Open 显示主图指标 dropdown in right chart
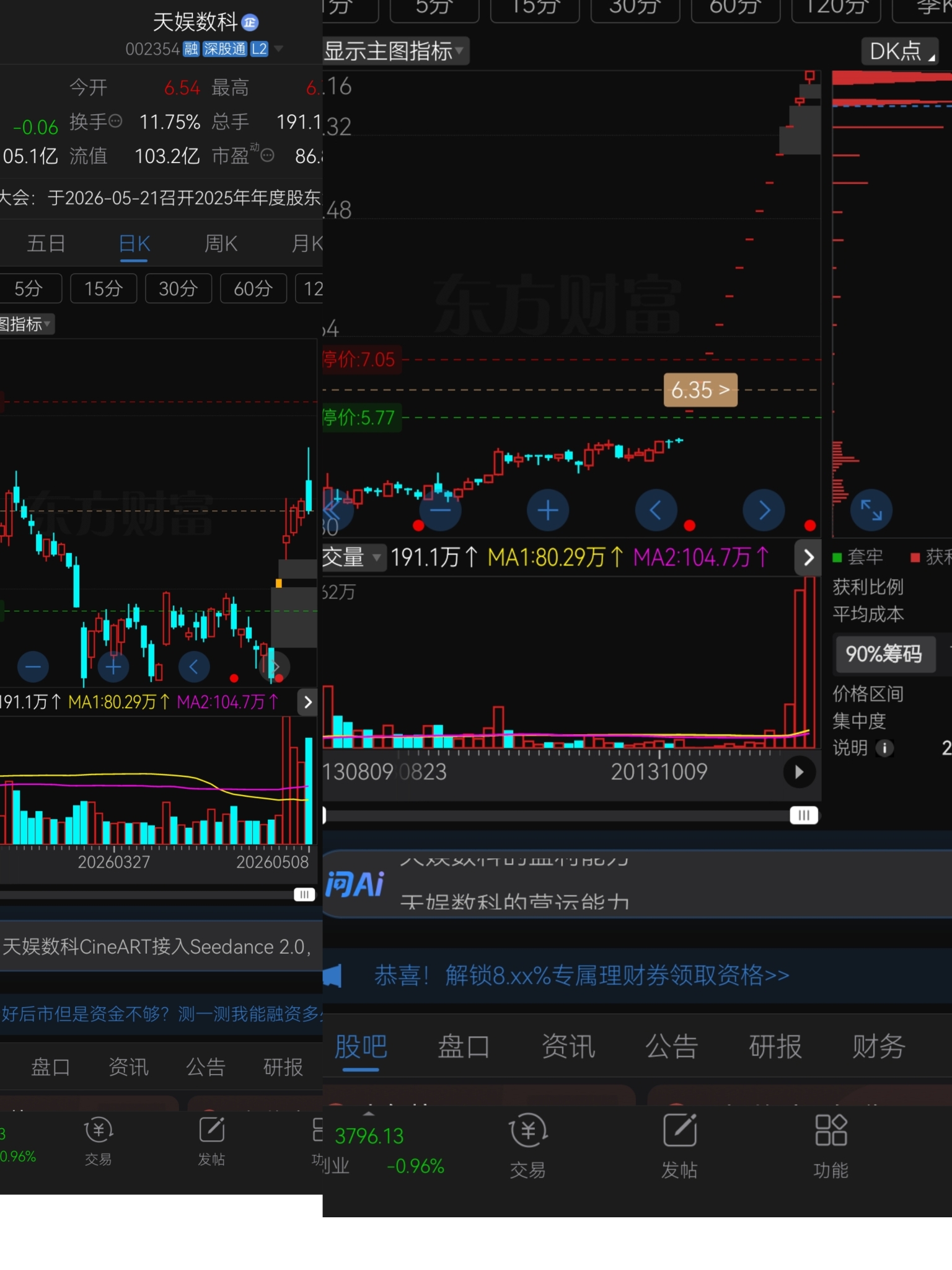The width and height of the screenshot is (952, 1270). click(x=396, y=51)
